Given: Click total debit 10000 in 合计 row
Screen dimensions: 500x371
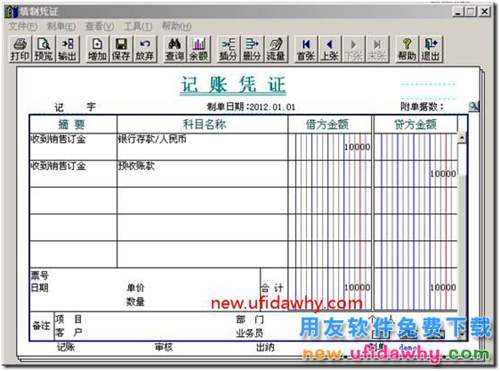Looking at the screenshot, I should coord(357,287).
